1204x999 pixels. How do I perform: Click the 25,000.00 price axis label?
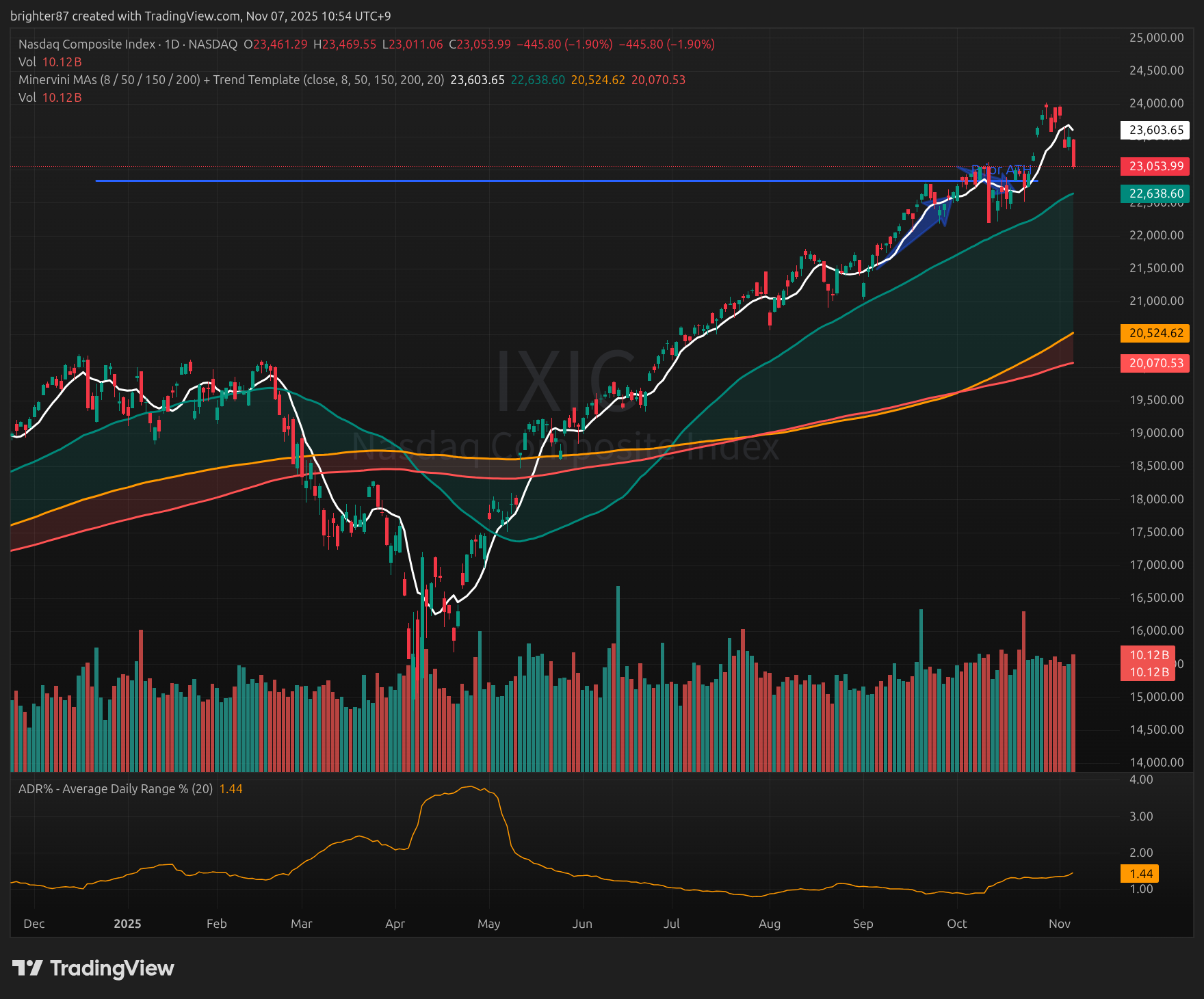[x=1156, y=38]
